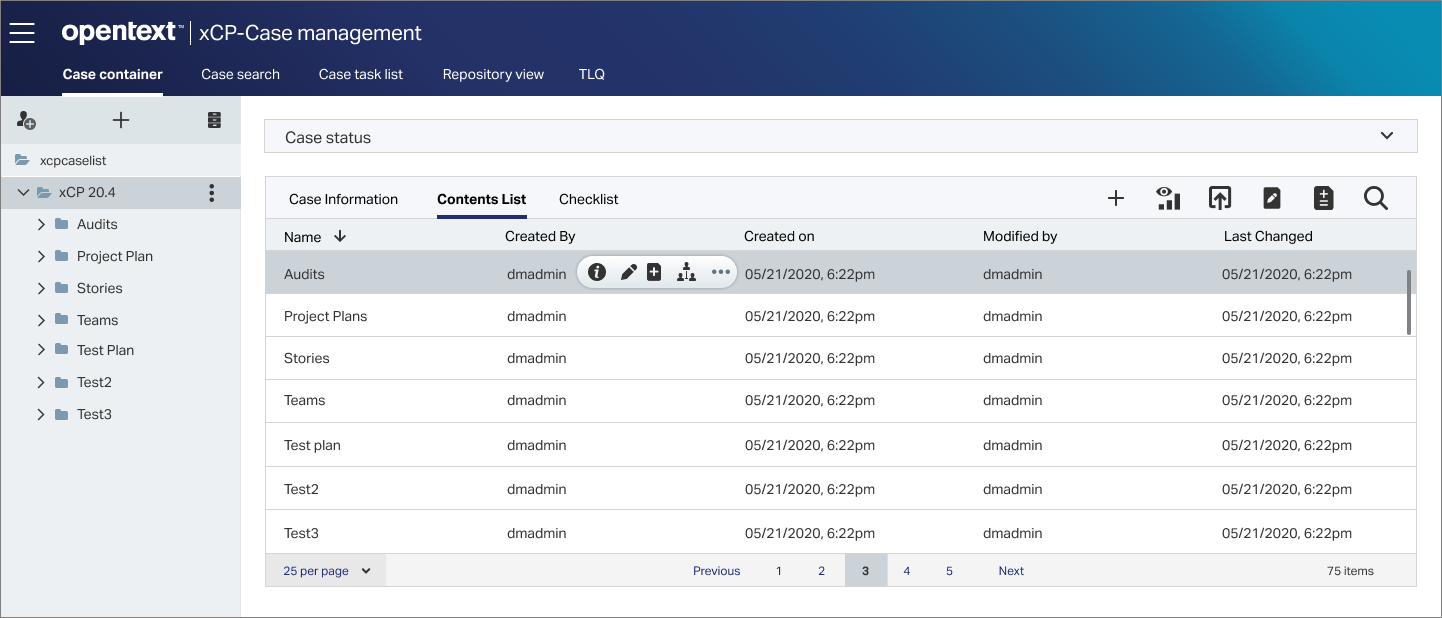Go to page 1
1442x618 pixels.
point(779,571)
